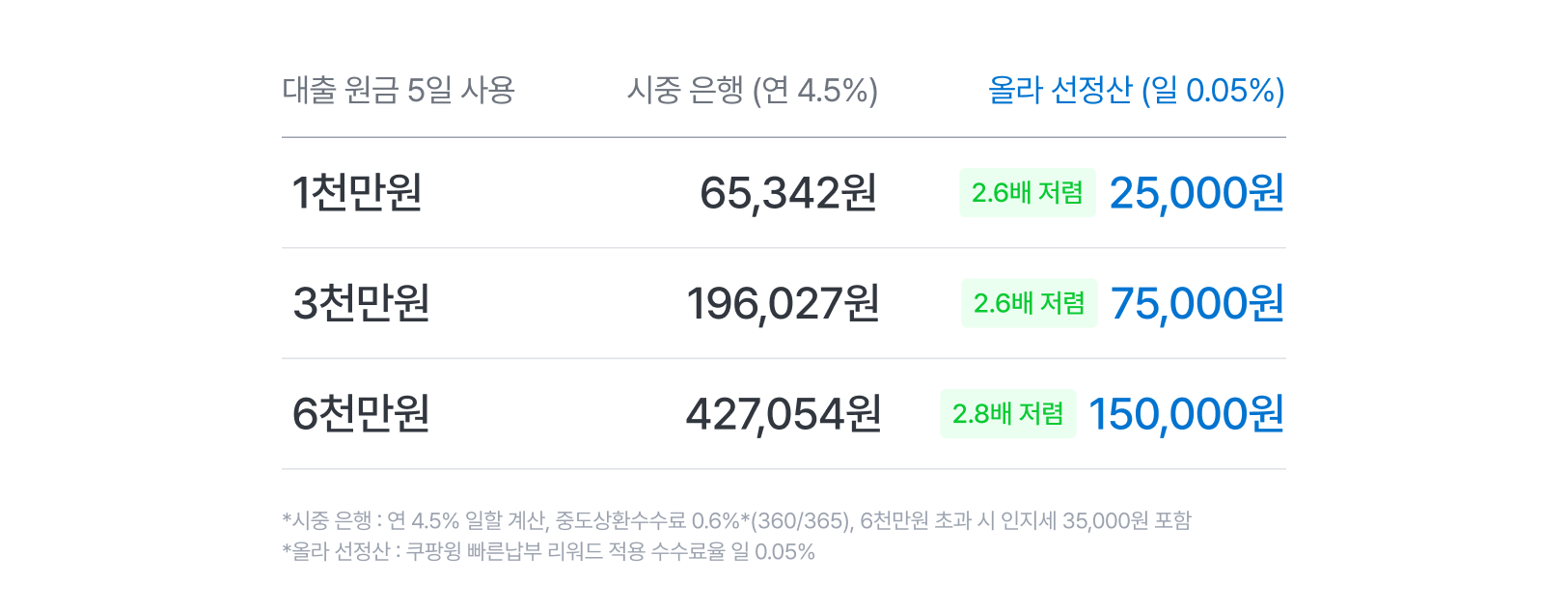Select the 427,054원 bank cost value
Screen dimensions: 1568x612
pos(784,414)
